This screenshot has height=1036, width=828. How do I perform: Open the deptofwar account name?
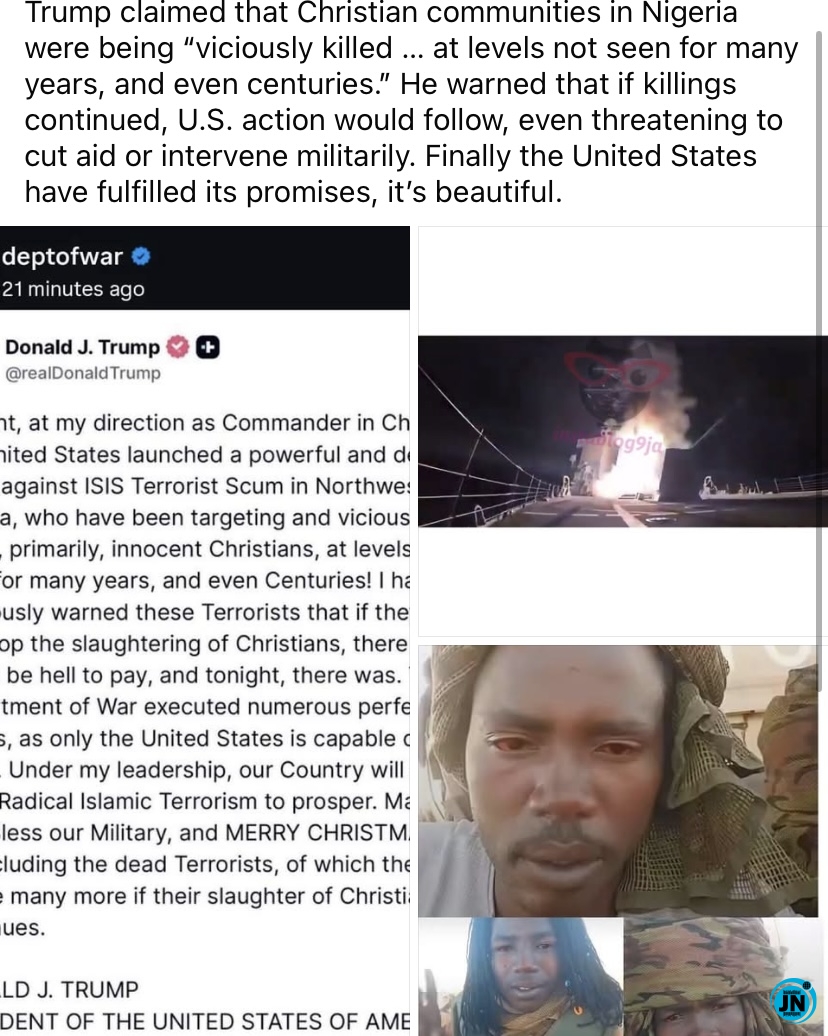[62, 256]
